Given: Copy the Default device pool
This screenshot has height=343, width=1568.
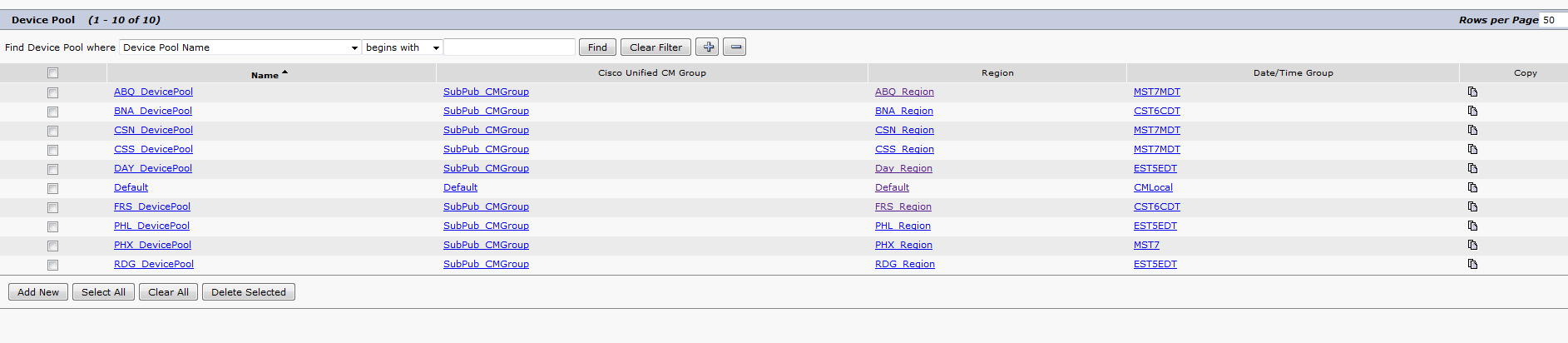Looking at the screenshot, I should pyautogui.click(x=1472, y=187).
